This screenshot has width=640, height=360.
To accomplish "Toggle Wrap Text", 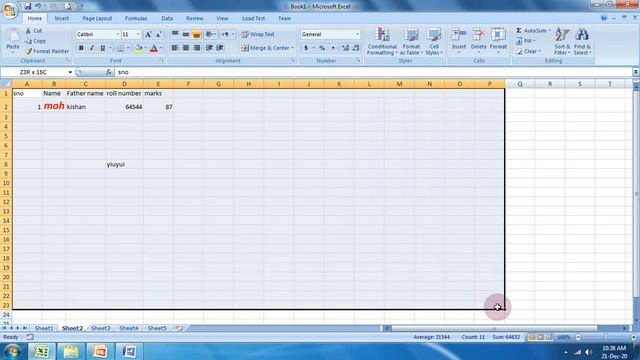I will [x=258, y=35].
